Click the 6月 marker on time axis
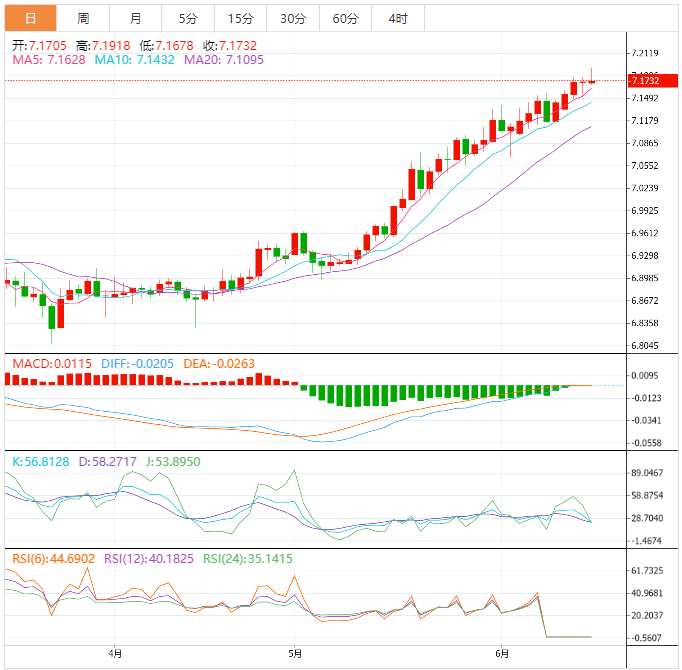Screen dimensions: 682x670 (x=502, y=655)
